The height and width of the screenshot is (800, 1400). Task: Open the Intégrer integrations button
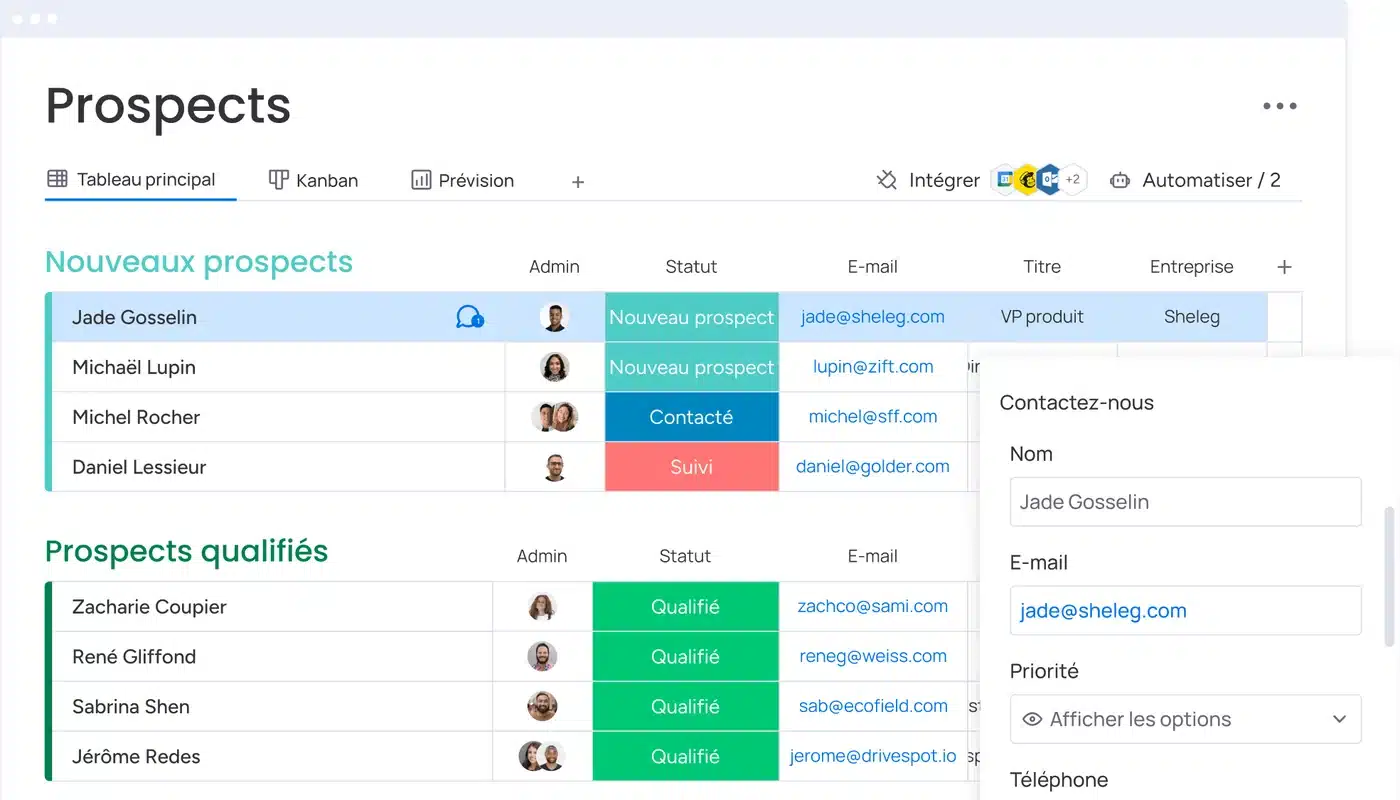click(928, 181)
